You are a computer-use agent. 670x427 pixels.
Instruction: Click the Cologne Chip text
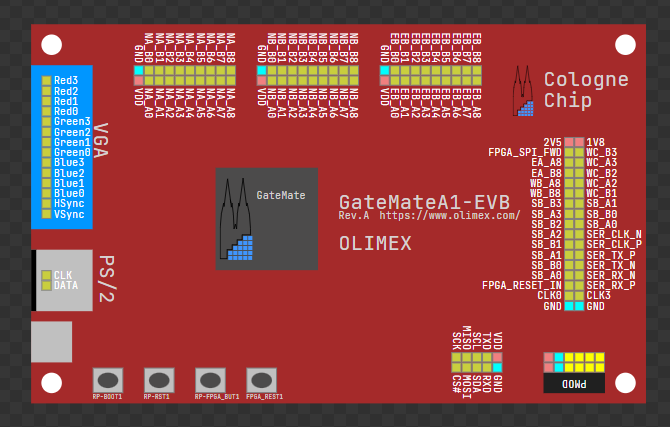click(586, 91)
